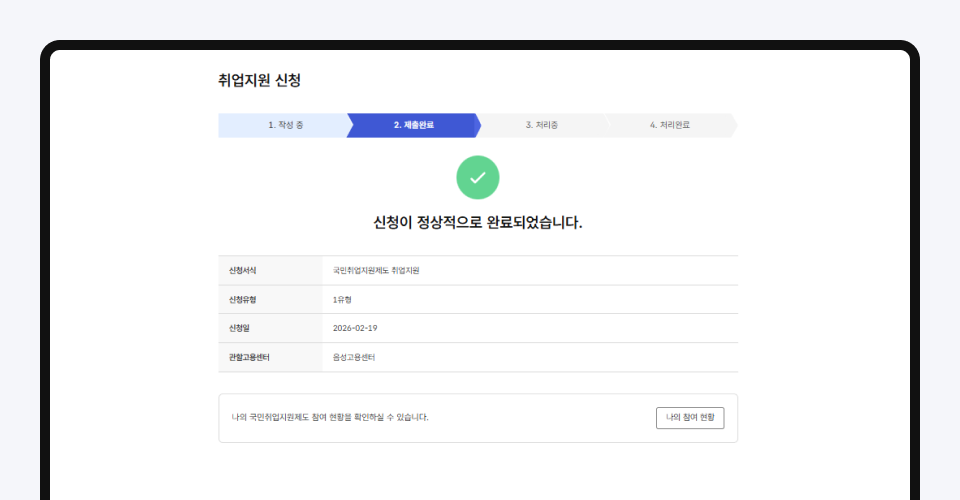The image size is (960, 500).
Task: Click the green checkmark success icon
Action: click(478, 177)
